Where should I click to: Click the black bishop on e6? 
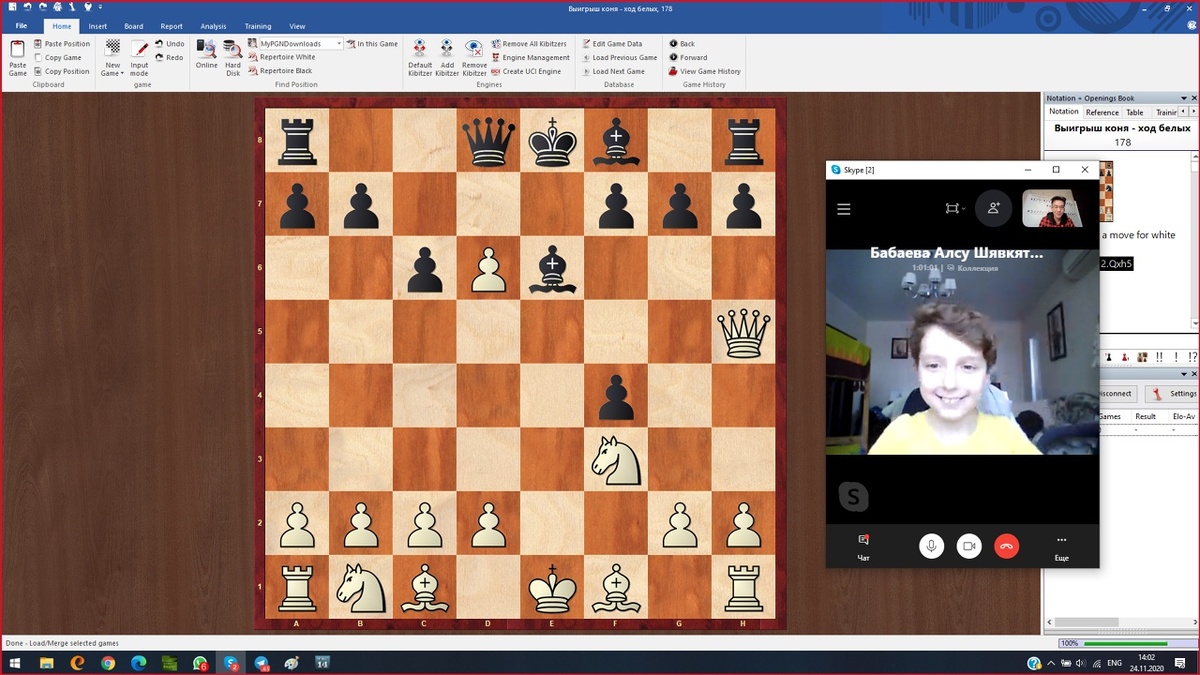pos(552,269)
